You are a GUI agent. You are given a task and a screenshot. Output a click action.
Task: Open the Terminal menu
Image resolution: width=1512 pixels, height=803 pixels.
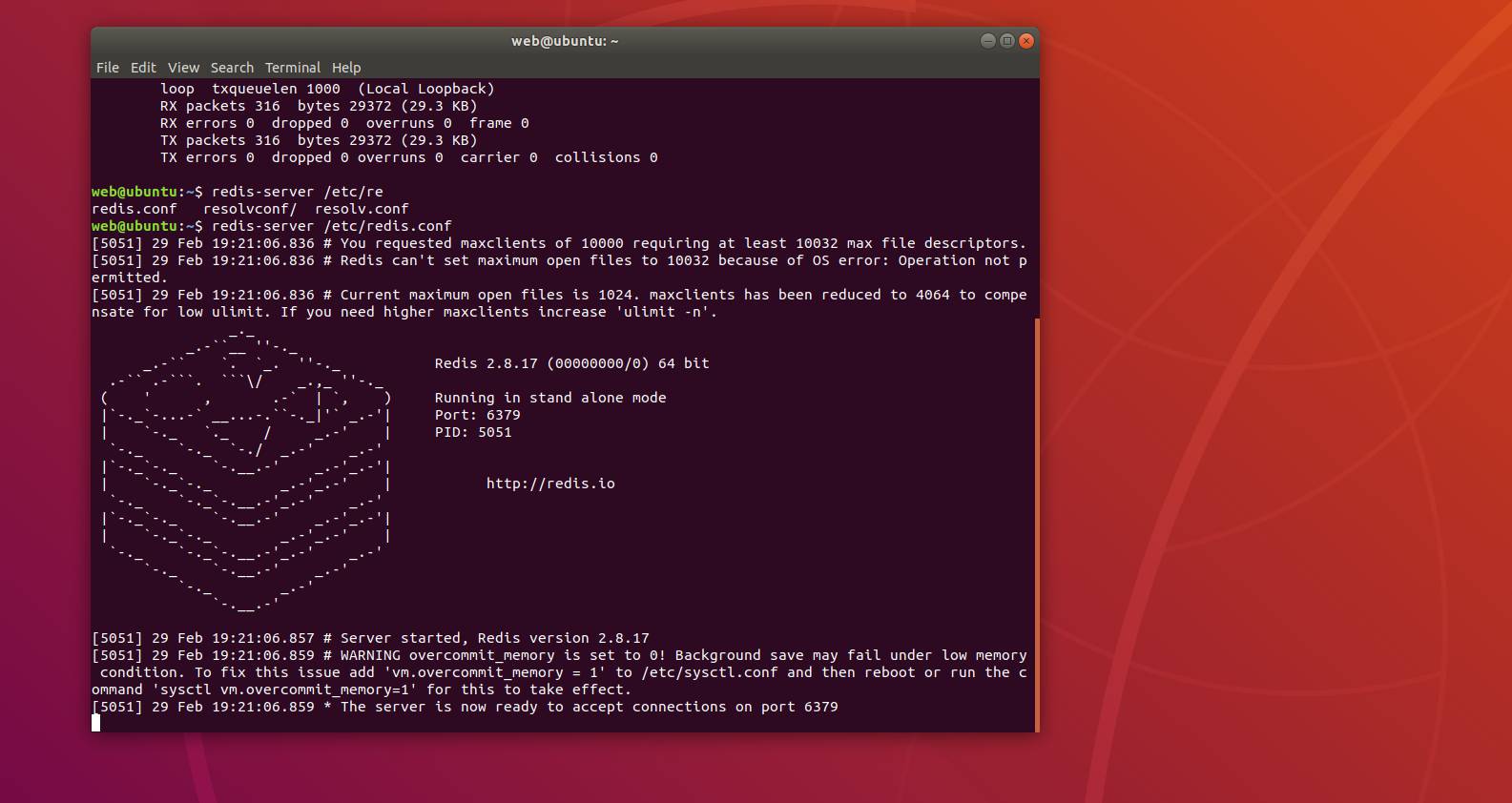[x=293, y=68]
